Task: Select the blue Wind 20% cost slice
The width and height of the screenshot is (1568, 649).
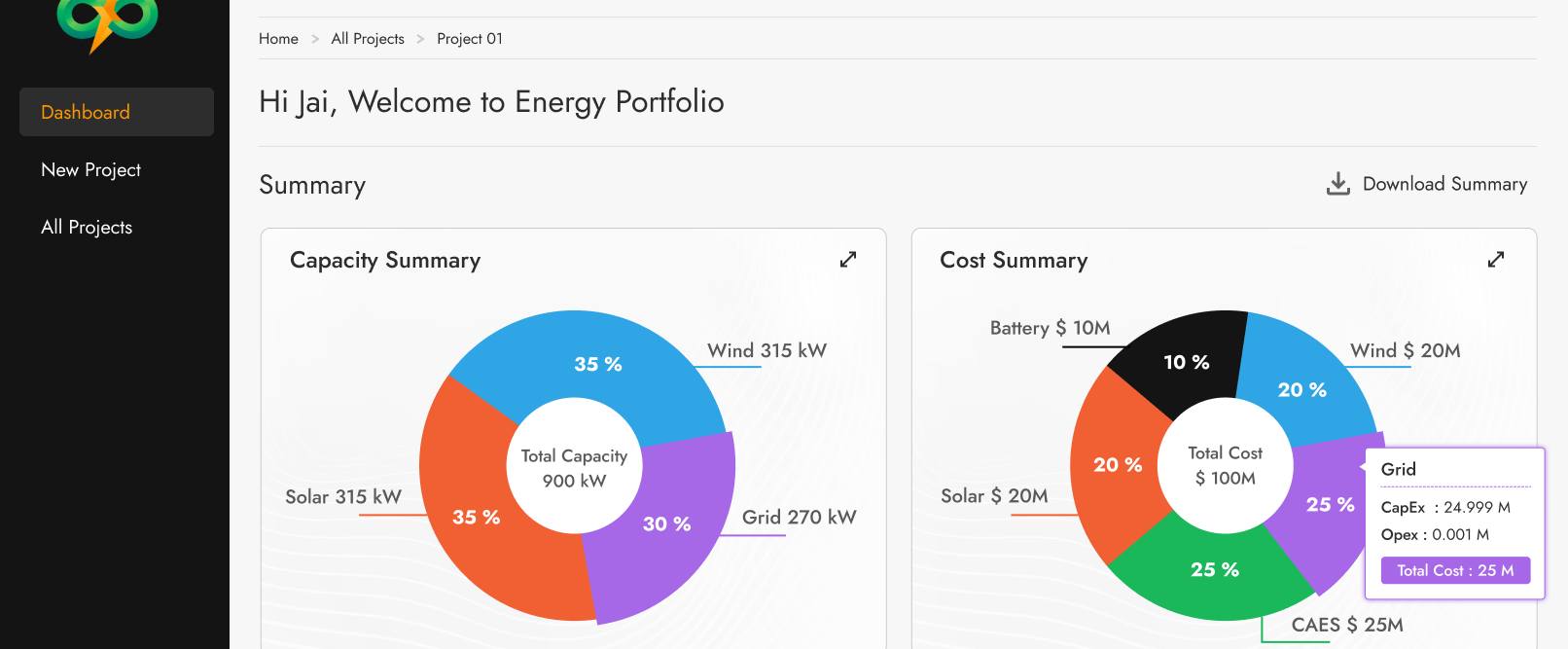Action: click(1301, 389)
